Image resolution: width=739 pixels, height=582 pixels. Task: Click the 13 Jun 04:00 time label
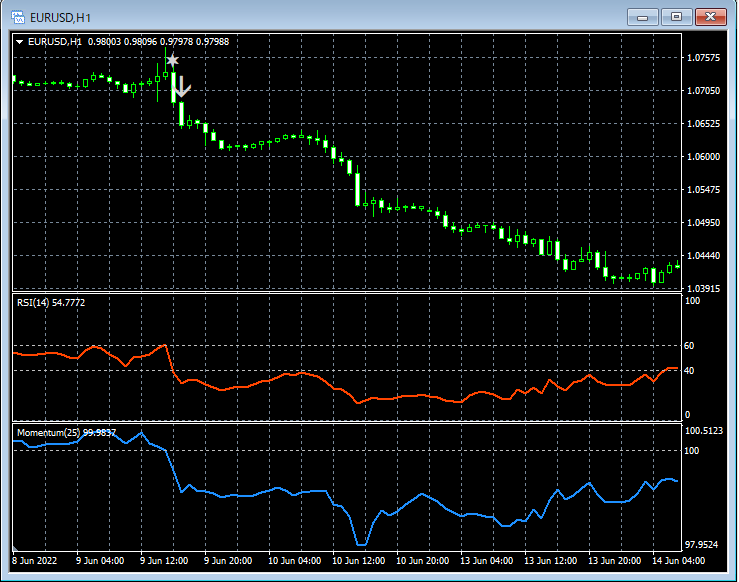(x=489, y=561)
